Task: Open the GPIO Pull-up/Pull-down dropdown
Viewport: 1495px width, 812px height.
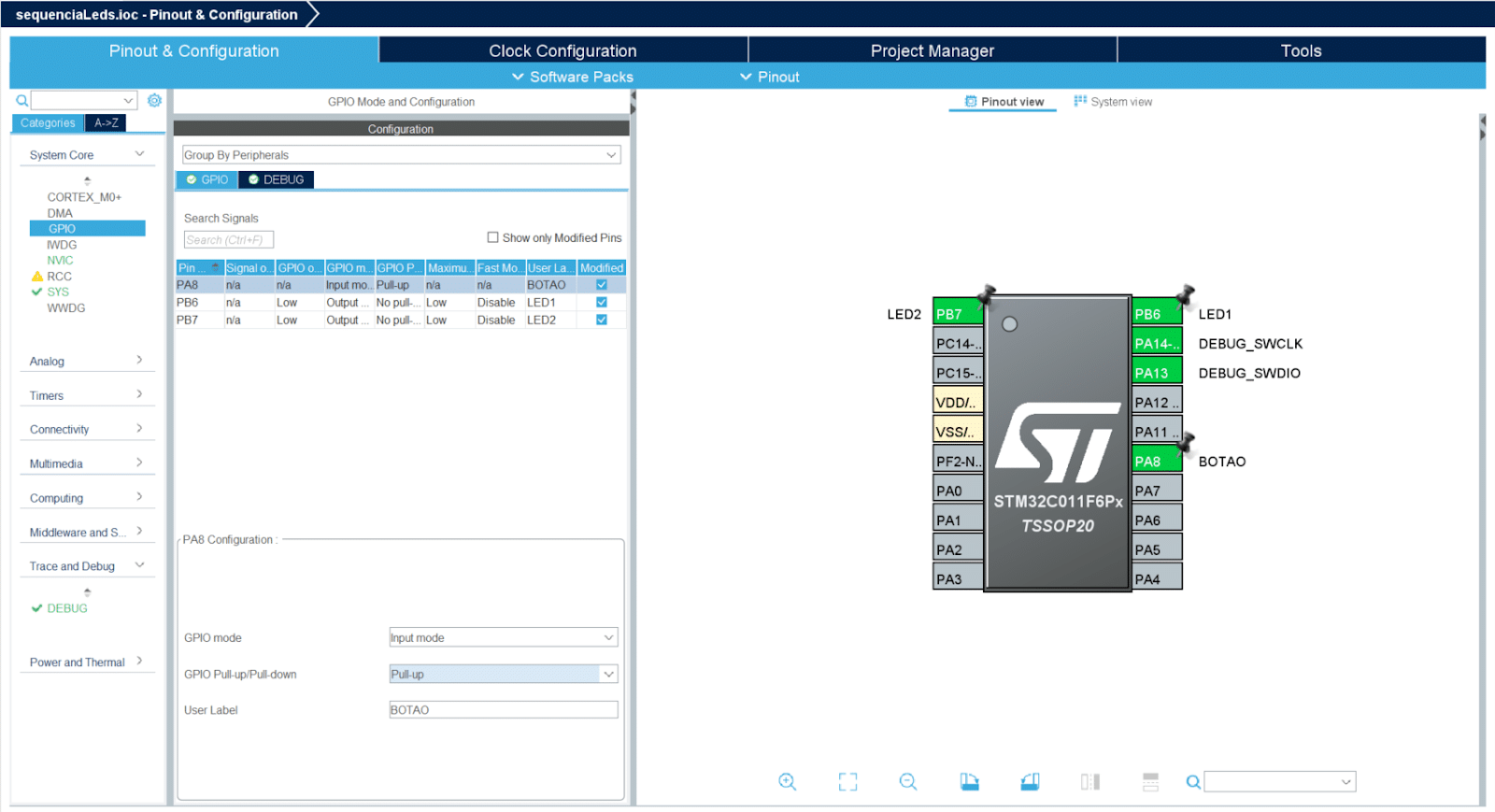Action: [503, 674]
